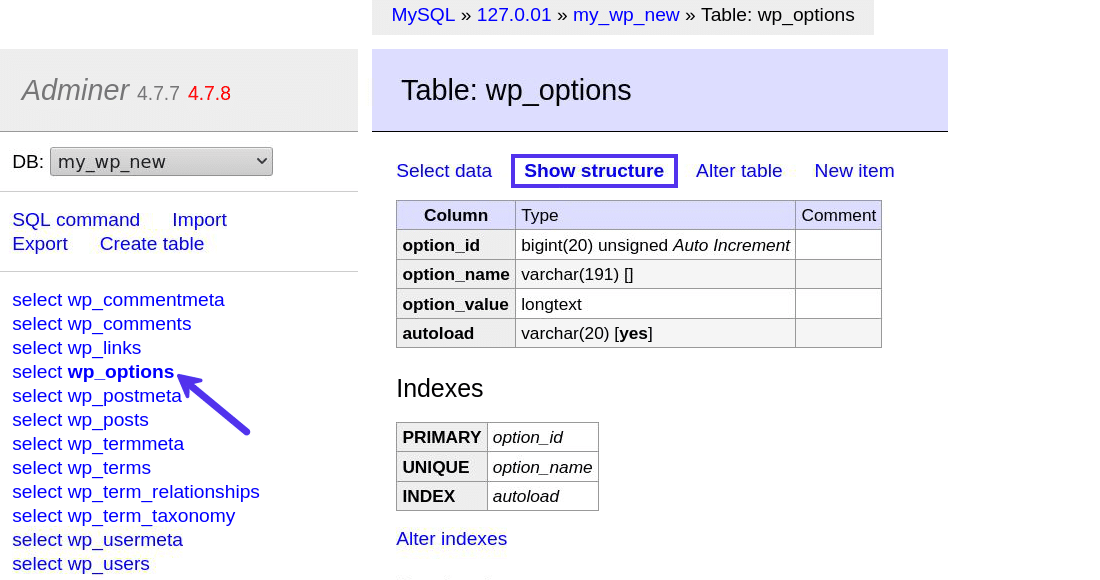1100x580 pixels.
Task: Create a new table
Action: [152, 243]
